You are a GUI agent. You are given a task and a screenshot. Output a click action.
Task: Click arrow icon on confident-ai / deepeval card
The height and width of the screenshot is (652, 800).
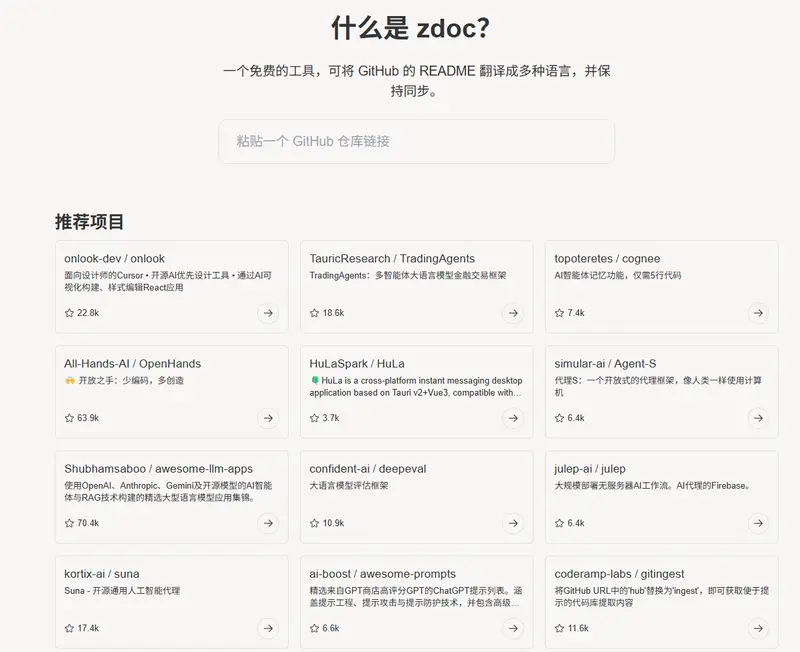tap(512, 523)
